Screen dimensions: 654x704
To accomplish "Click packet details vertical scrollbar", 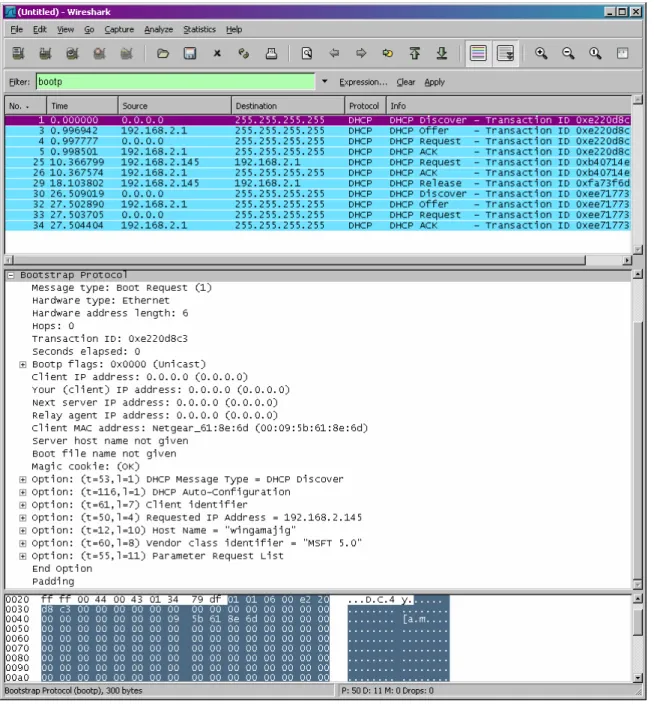I will [637, 429].
